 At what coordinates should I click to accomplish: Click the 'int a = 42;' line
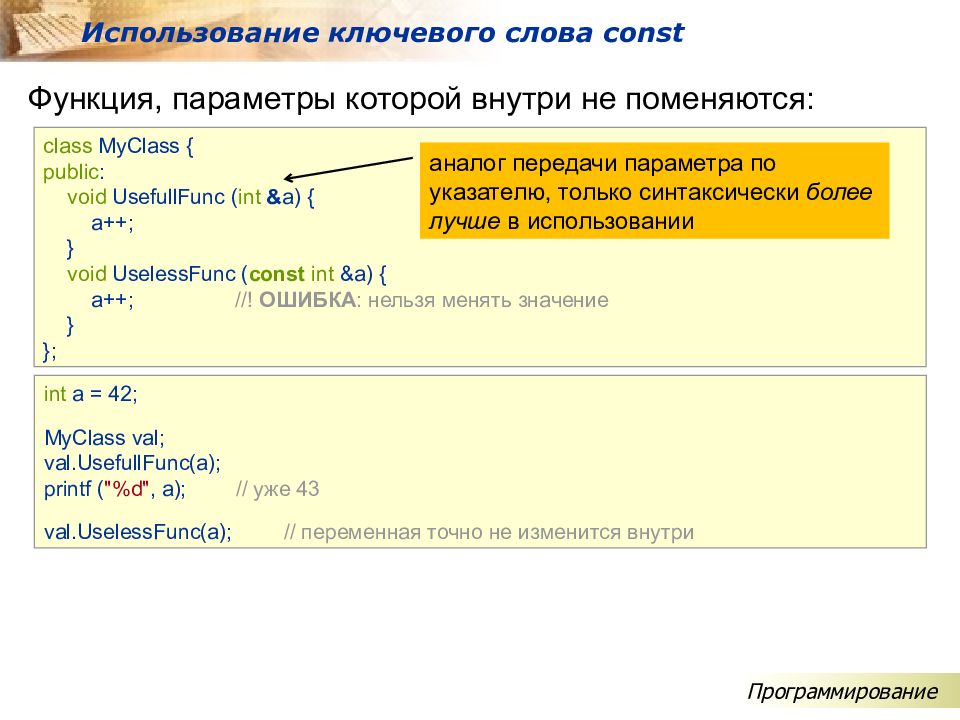[x=91, y=394]
